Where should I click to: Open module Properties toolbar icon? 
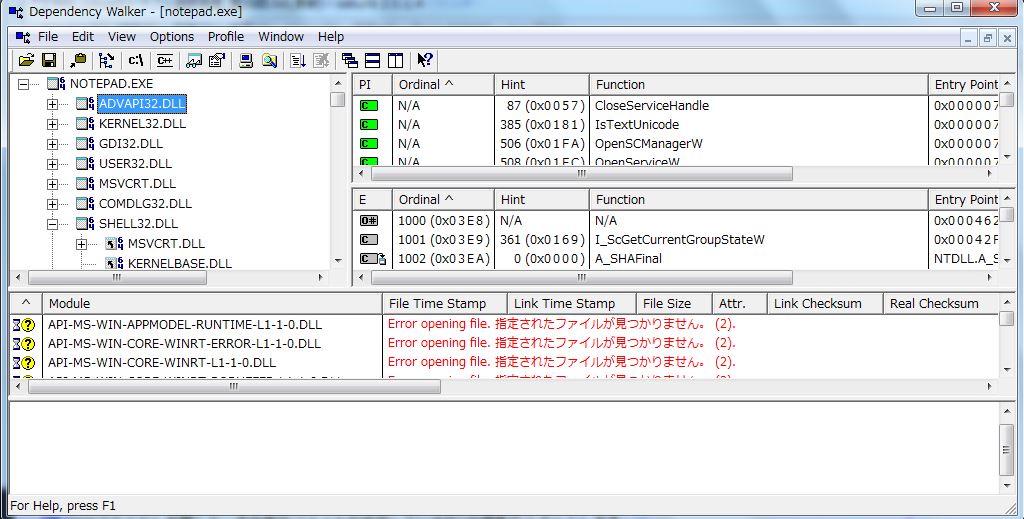click(x=216, y=61)
